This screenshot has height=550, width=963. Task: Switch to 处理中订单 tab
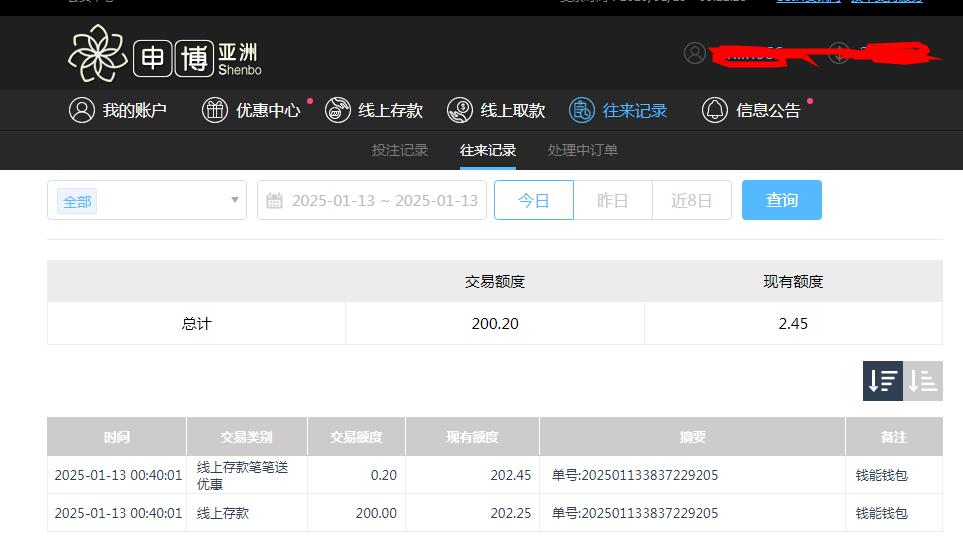(583, 150)
